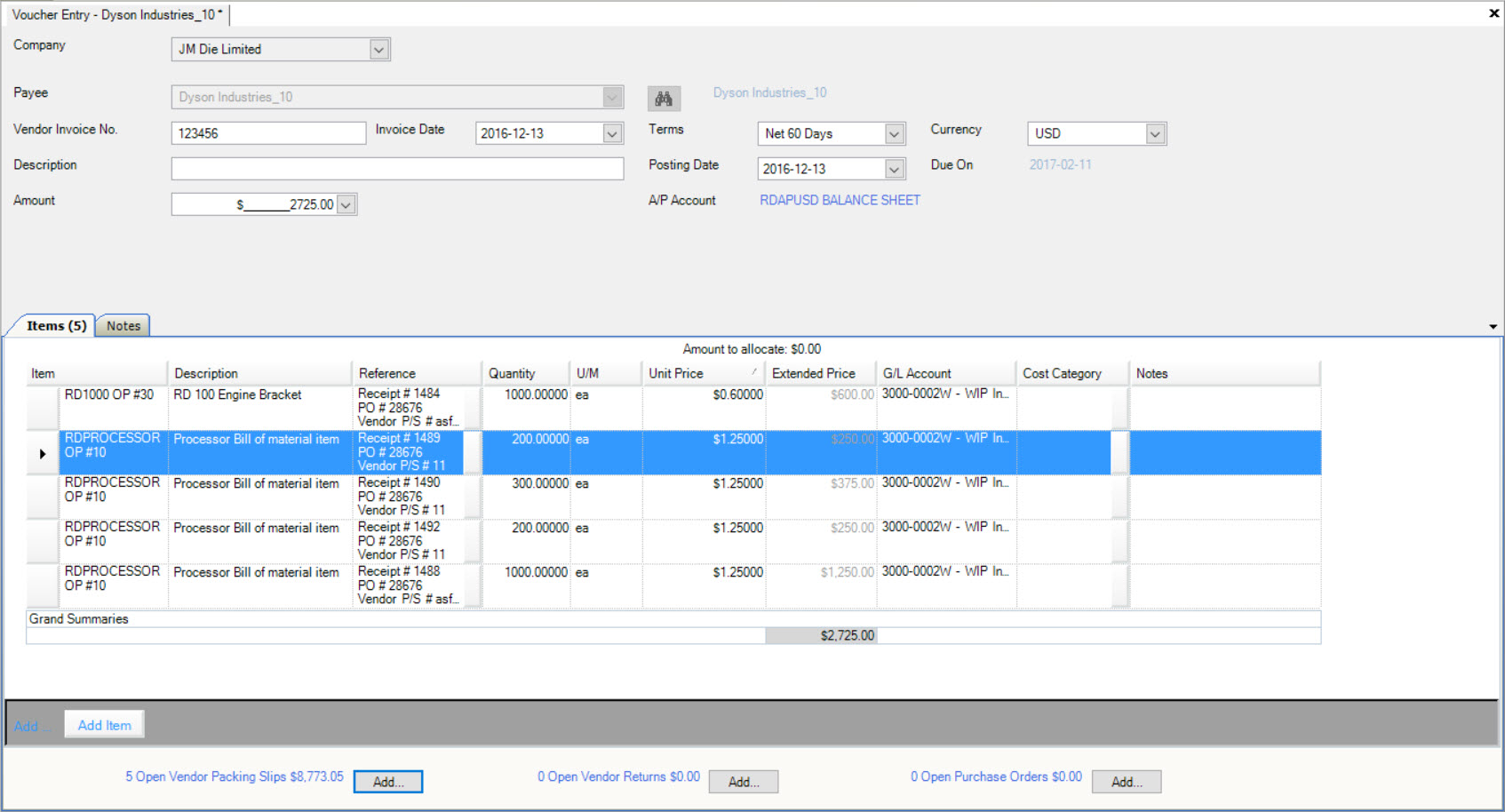This screenshot has height=812, width=1505.
Task: Click the 0 Open Purchase Orders link
Action: click(996, 776)
